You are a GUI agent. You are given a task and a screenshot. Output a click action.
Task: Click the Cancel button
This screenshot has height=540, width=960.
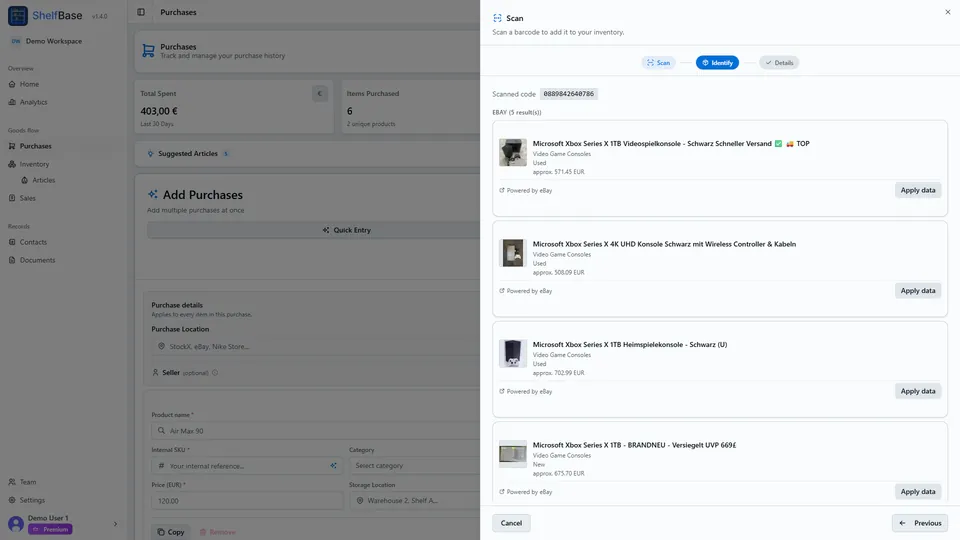tap(511, 523)
